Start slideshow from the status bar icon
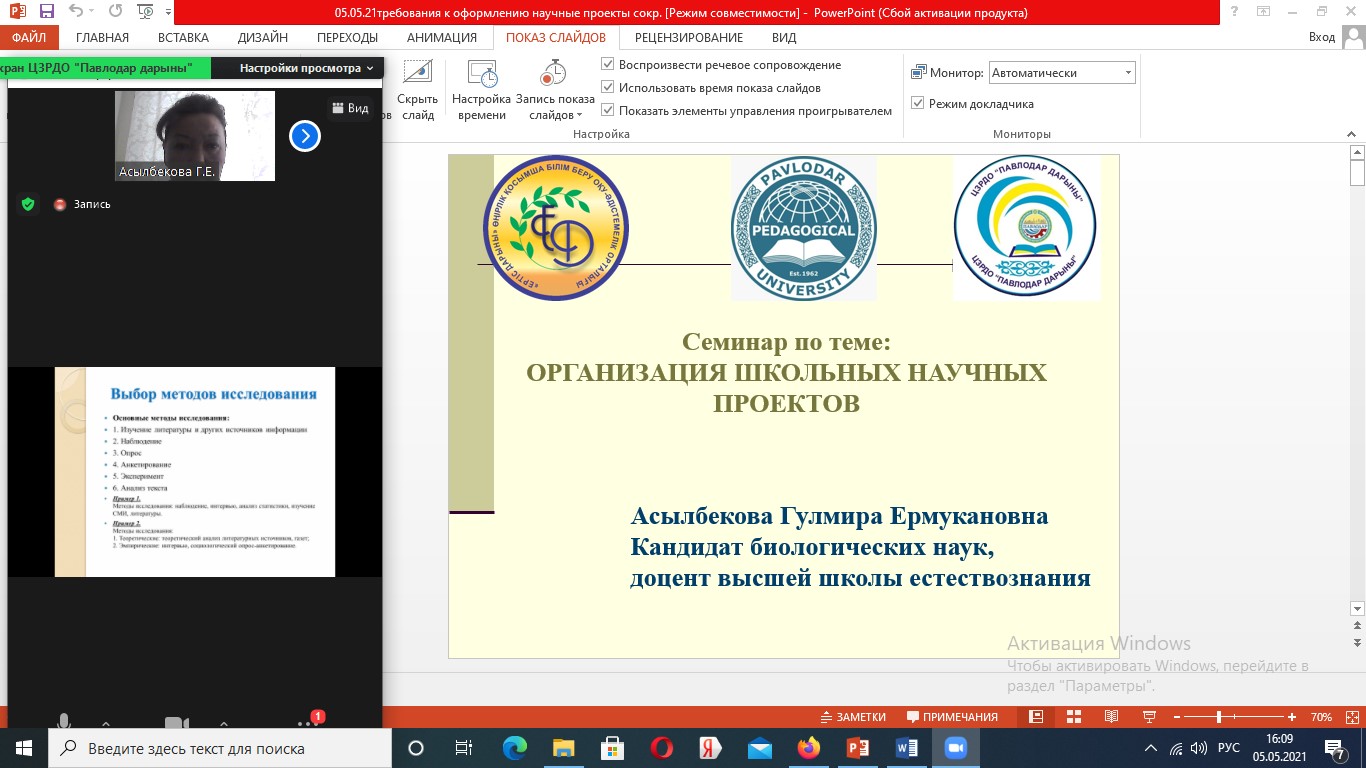Image resolution: width=1366 pixels, height=768 pixels. [x=1149, y=717]
